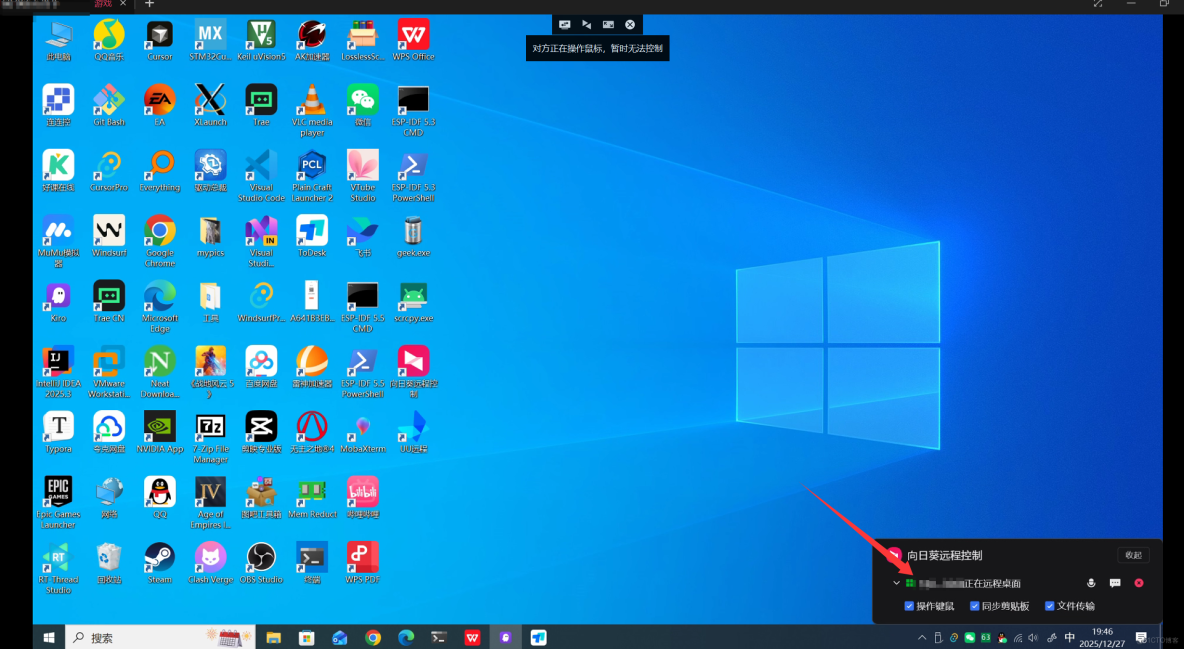Screen dimensions: 1184x649
Task: Expand hidden icons in the system tray
Action: (921, 637)
